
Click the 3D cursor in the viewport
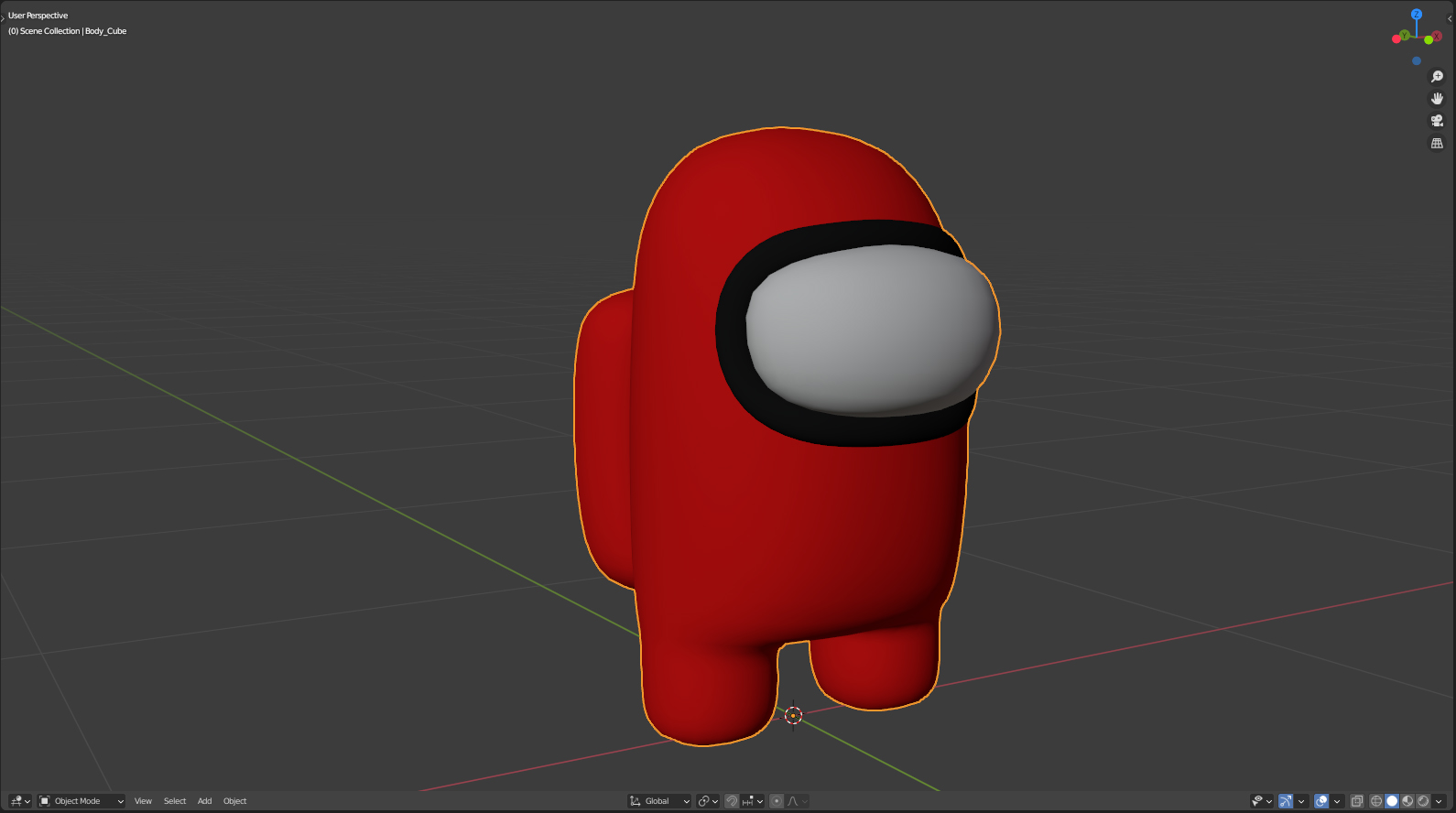click(794, 716)
